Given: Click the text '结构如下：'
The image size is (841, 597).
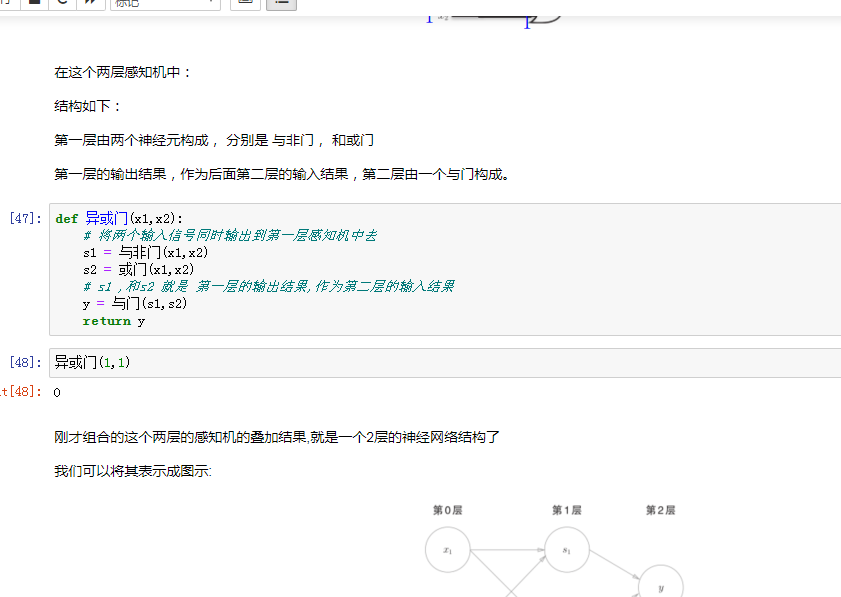Looking at the screenshot, I should 88,106.
